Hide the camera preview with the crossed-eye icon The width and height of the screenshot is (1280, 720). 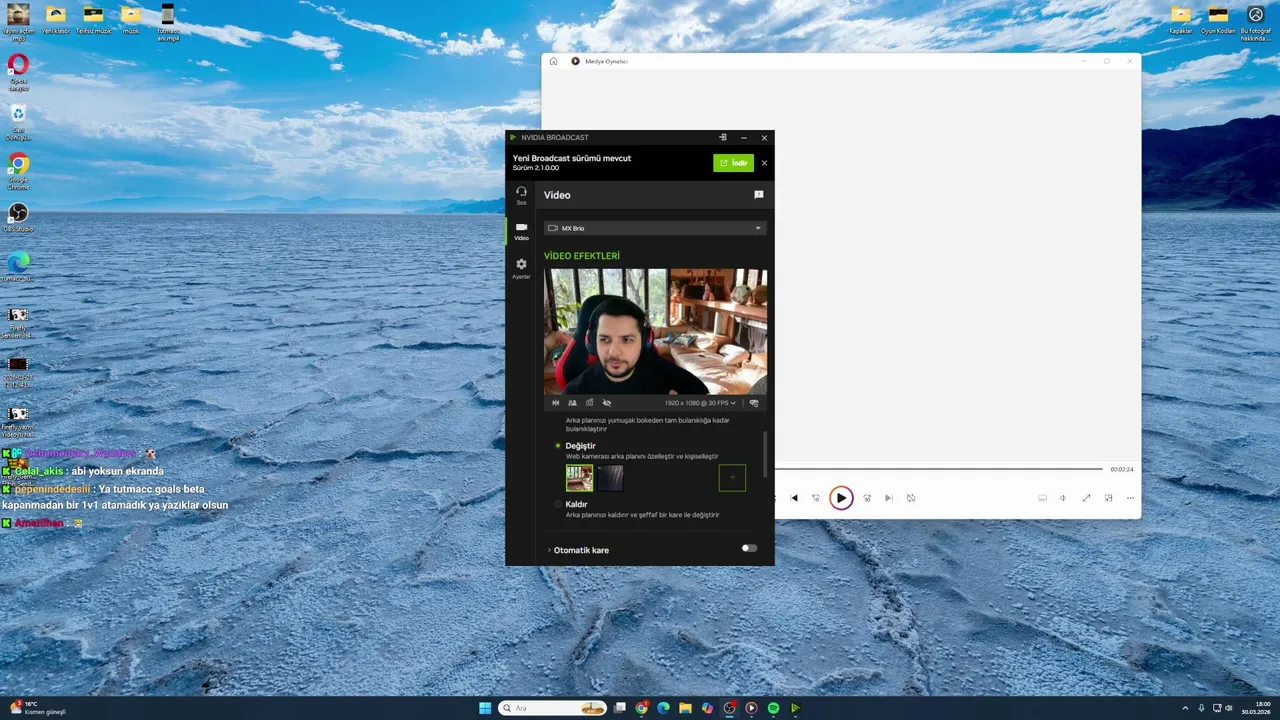(606, 403)
